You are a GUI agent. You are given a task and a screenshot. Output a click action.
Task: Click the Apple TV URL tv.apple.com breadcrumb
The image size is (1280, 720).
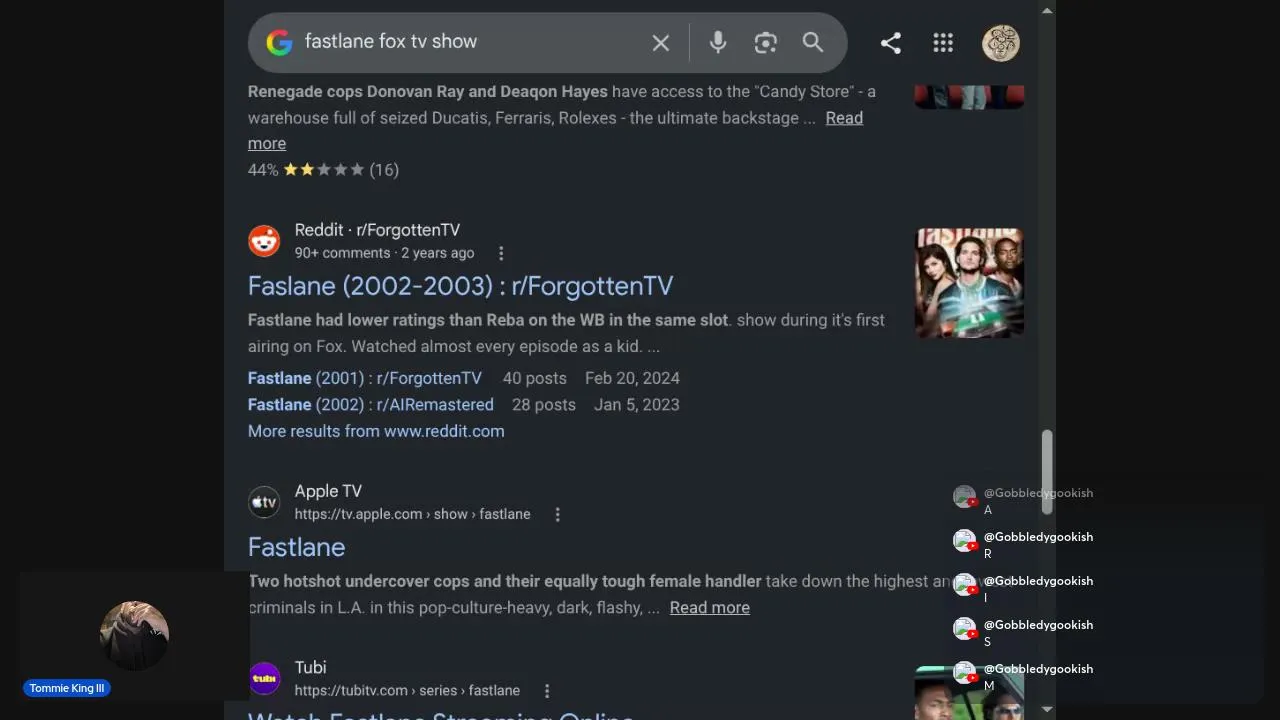coord(412,514)
